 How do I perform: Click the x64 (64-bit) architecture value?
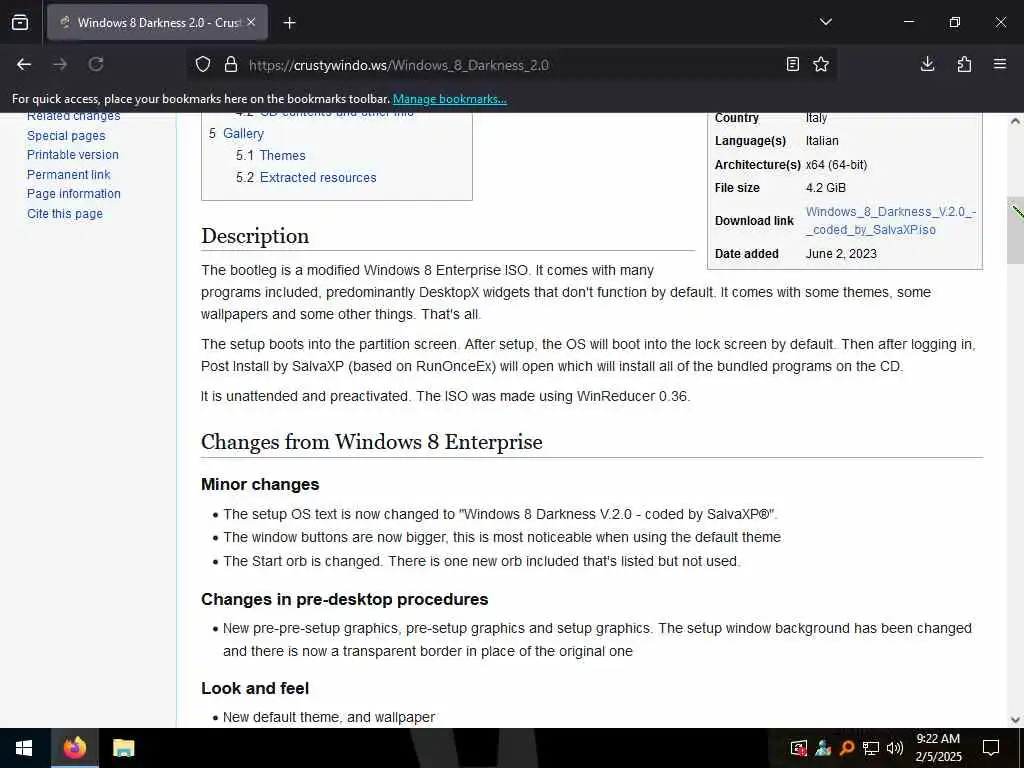pyautogui.click(x=836, y=165)
